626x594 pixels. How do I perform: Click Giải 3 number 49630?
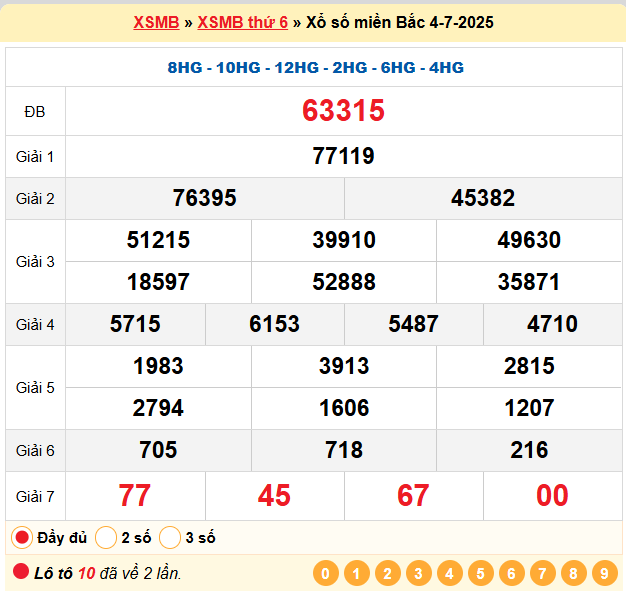point(529,240)
